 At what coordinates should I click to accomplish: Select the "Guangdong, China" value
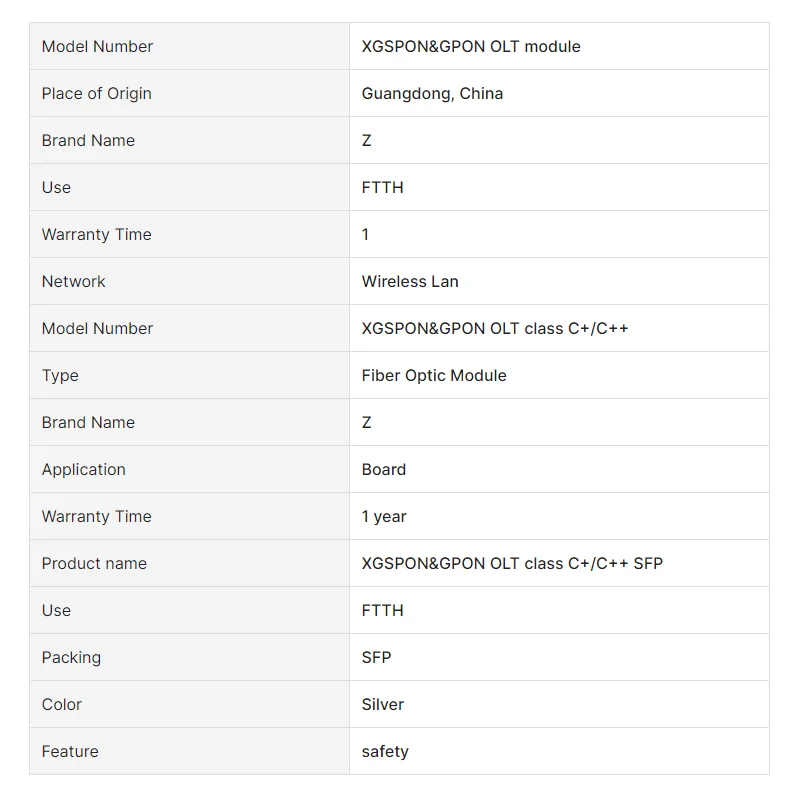(432, 93)
